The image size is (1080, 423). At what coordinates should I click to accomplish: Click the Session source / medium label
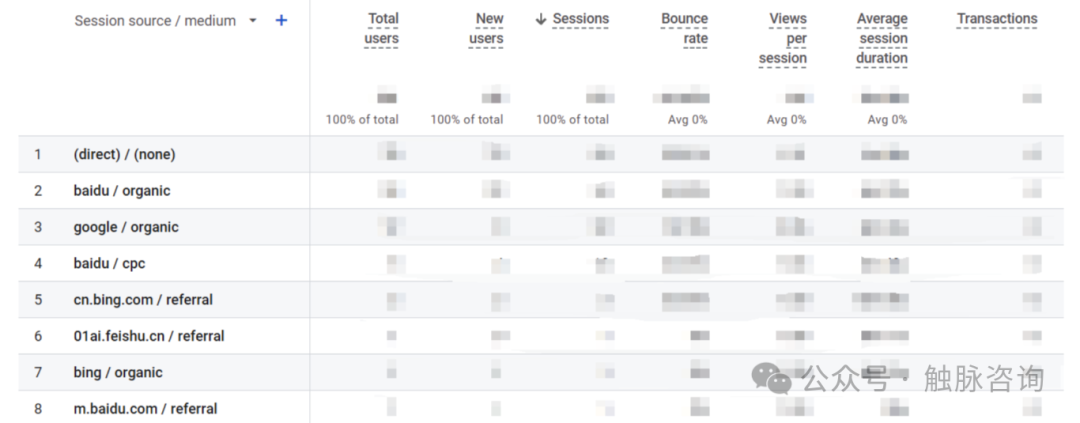pyautogui.click(x=155, y=20)
